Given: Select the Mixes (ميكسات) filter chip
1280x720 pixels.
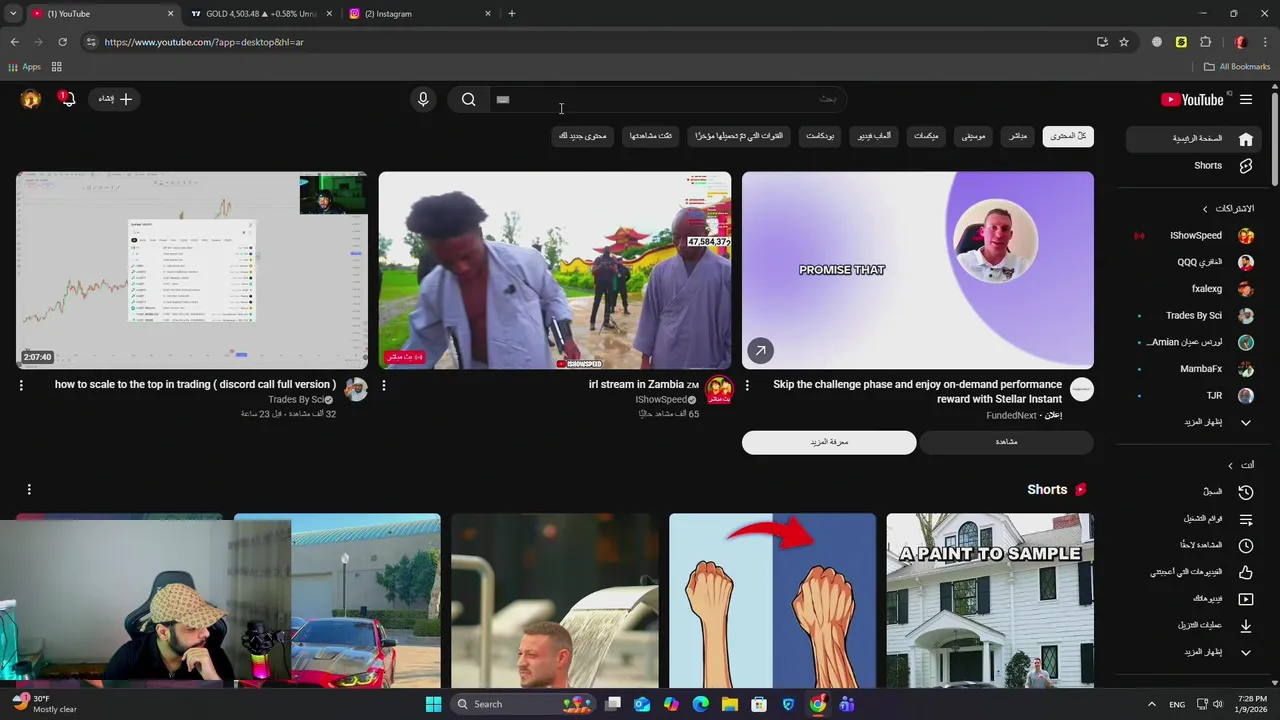Looking at the screenshot, I should coord(926,136).
